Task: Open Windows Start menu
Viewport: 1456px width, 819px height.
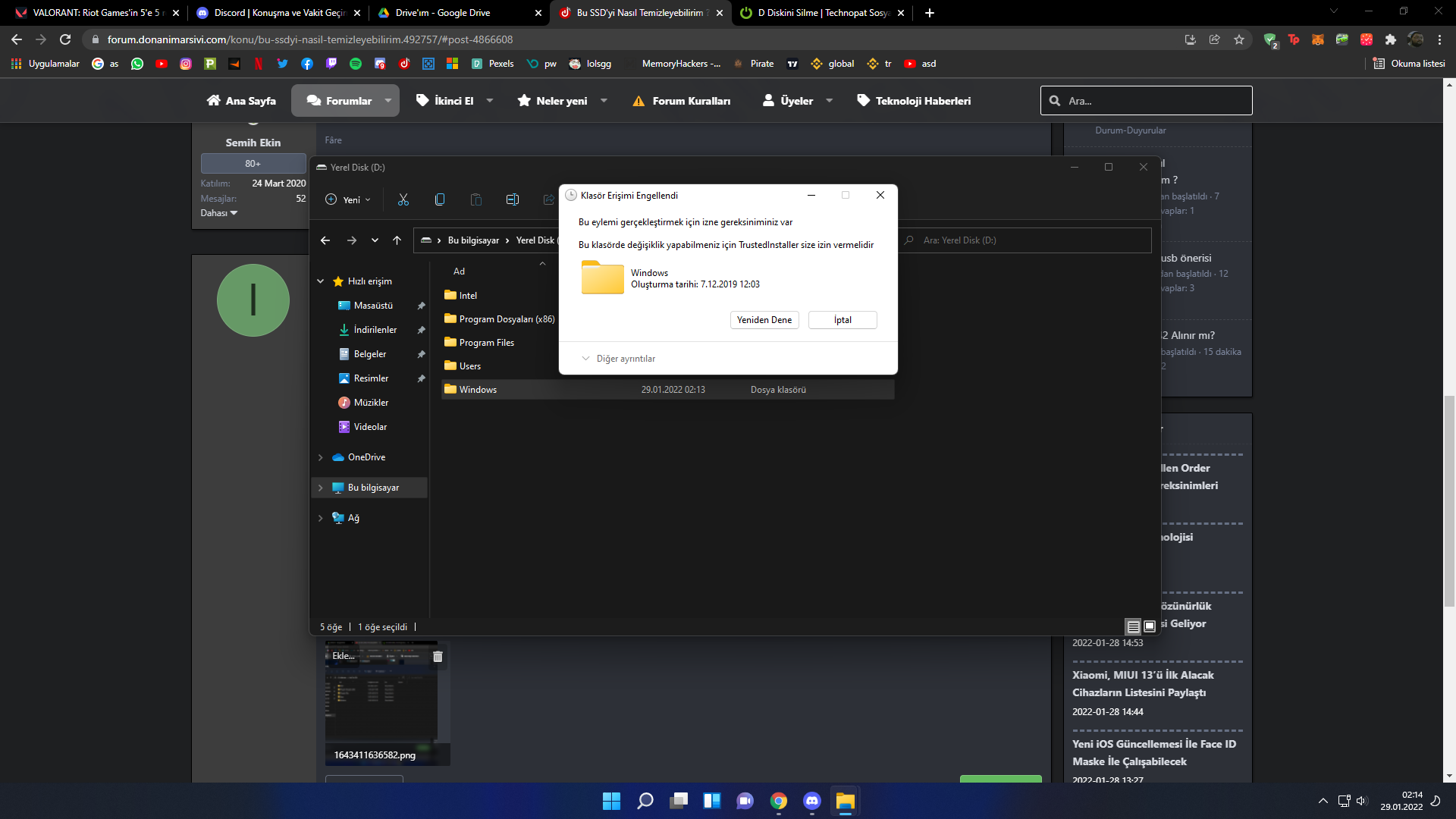Action: point(611,801)
